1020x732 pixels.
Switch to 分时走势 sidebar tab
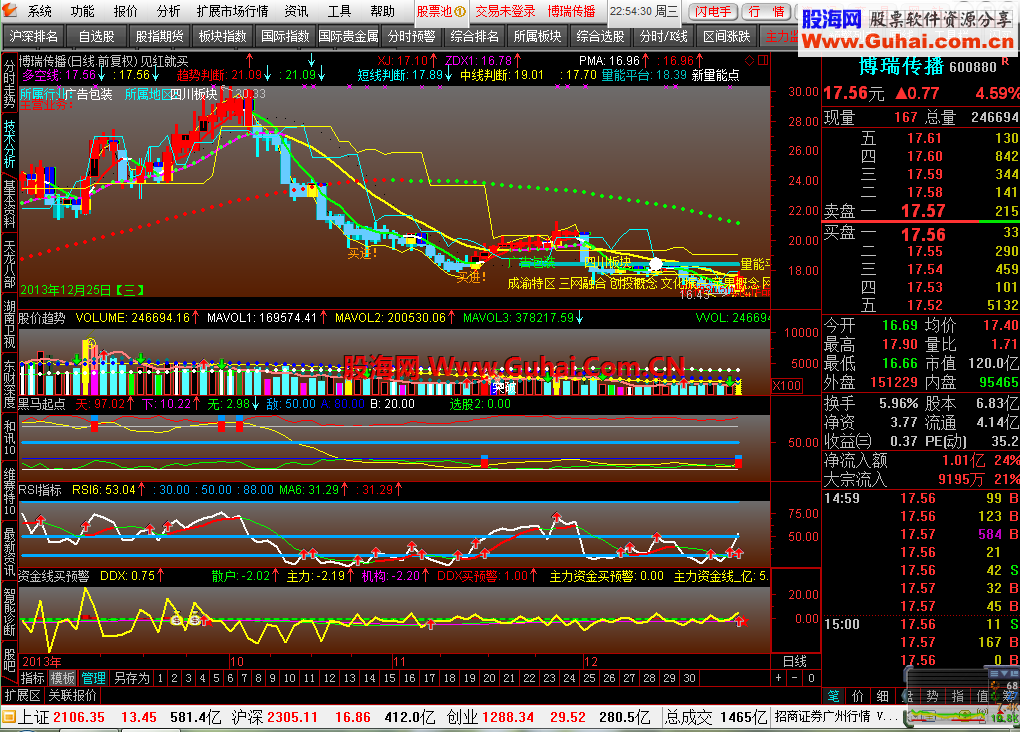(x=9, y=85)
